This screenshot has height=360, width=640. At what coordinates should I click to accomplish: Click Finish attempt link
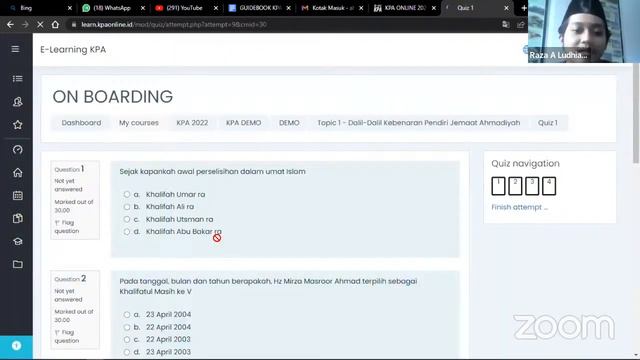pos(520,207)
